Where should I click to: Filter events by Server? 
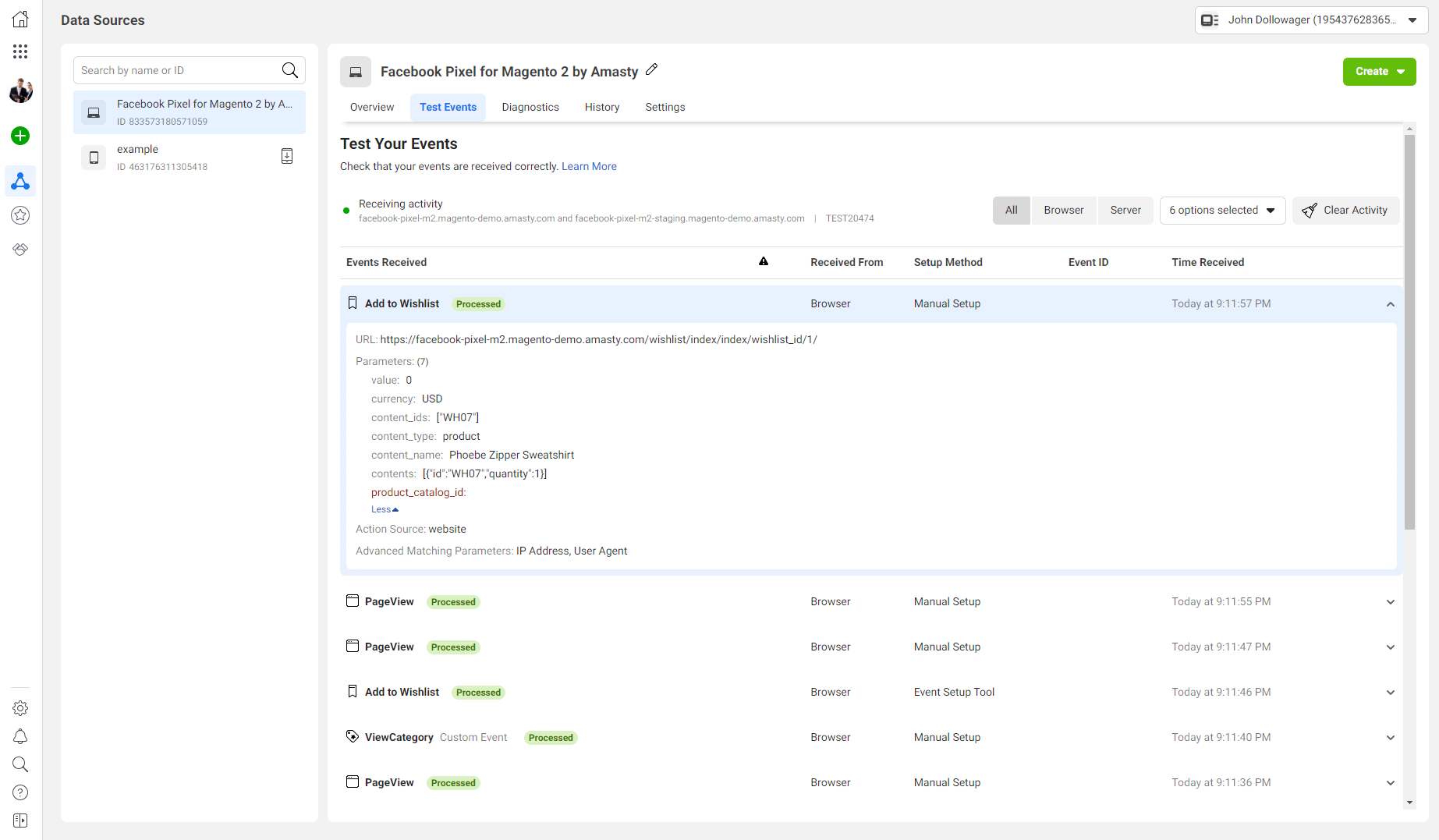1125,211
